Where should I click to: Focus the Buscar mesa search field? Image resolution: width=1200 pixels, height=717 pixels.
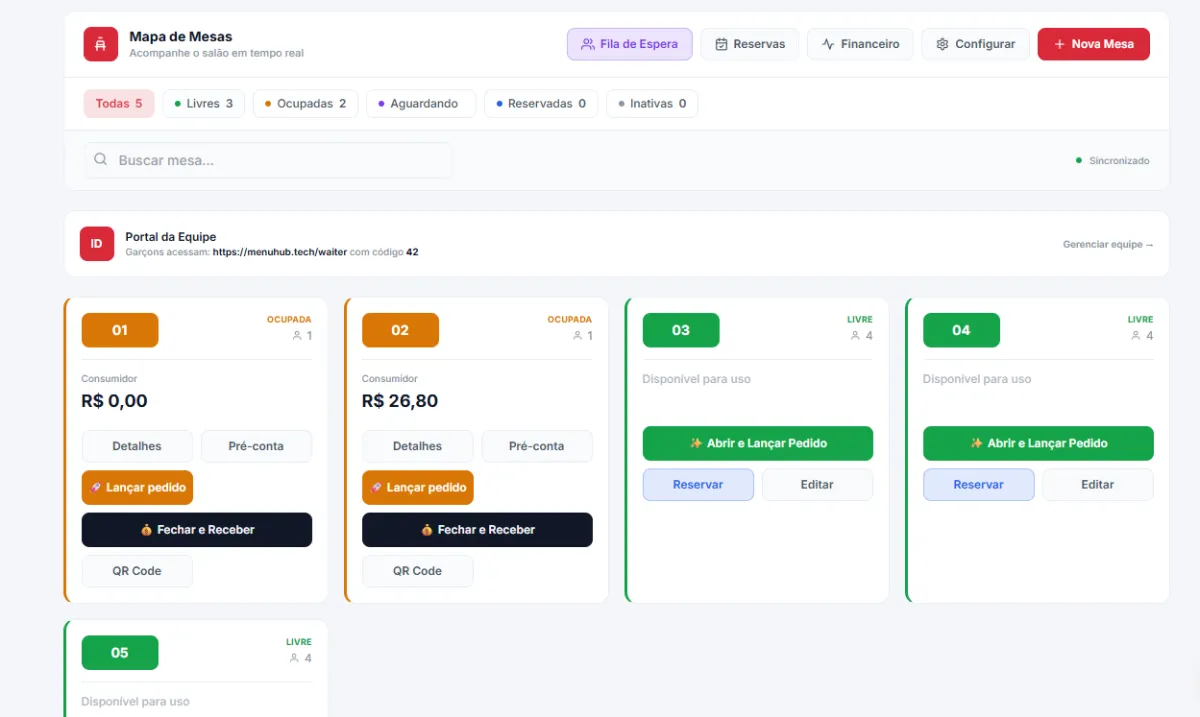pyautogui.click(x=268, y=160)
